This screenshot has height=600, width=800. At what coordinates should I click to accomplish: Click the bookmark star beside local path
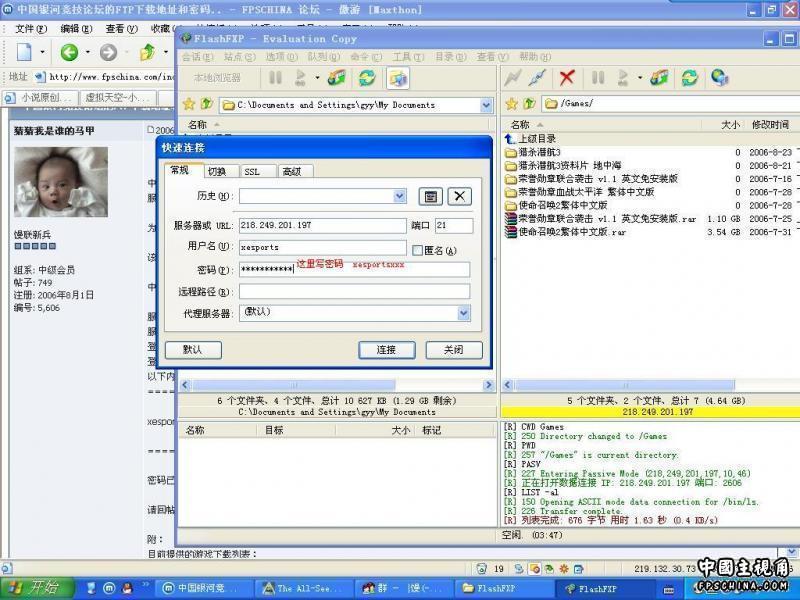189,104
